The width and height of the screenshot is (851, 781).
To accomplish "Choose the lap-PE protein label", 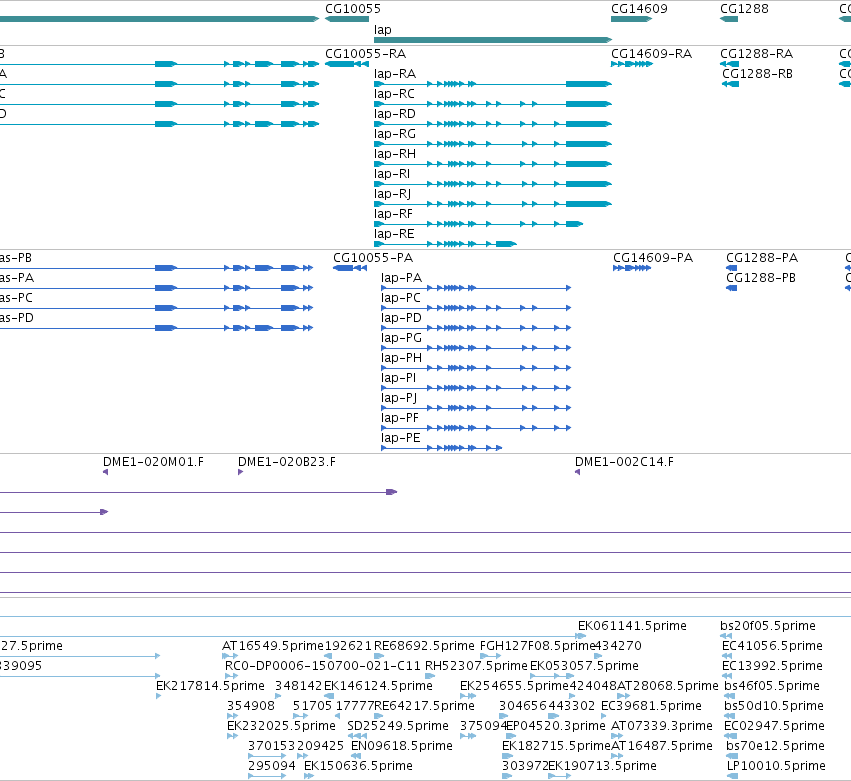I will (x=401, y=439).
